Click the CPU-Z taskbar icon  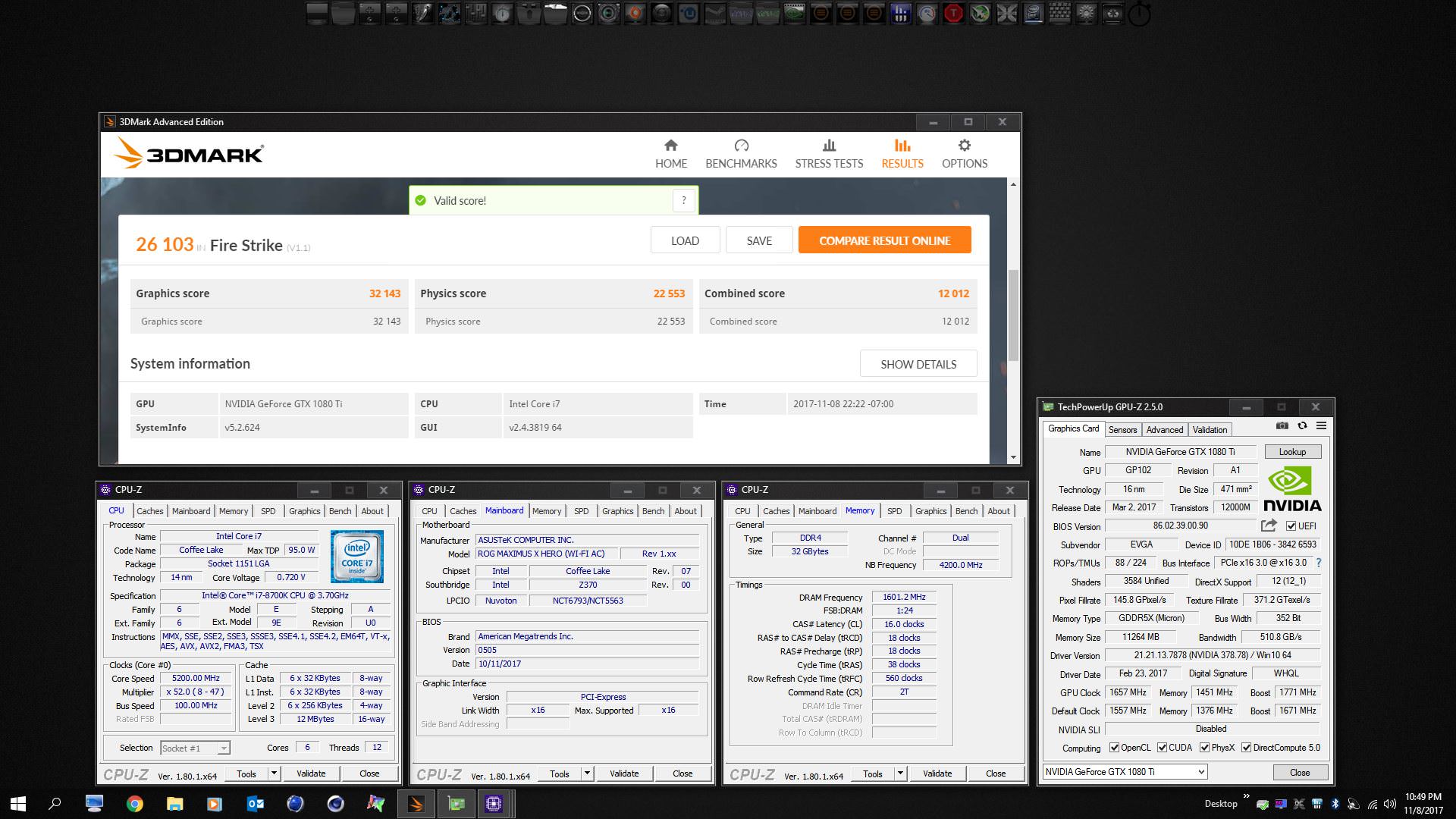click(494, 804)
